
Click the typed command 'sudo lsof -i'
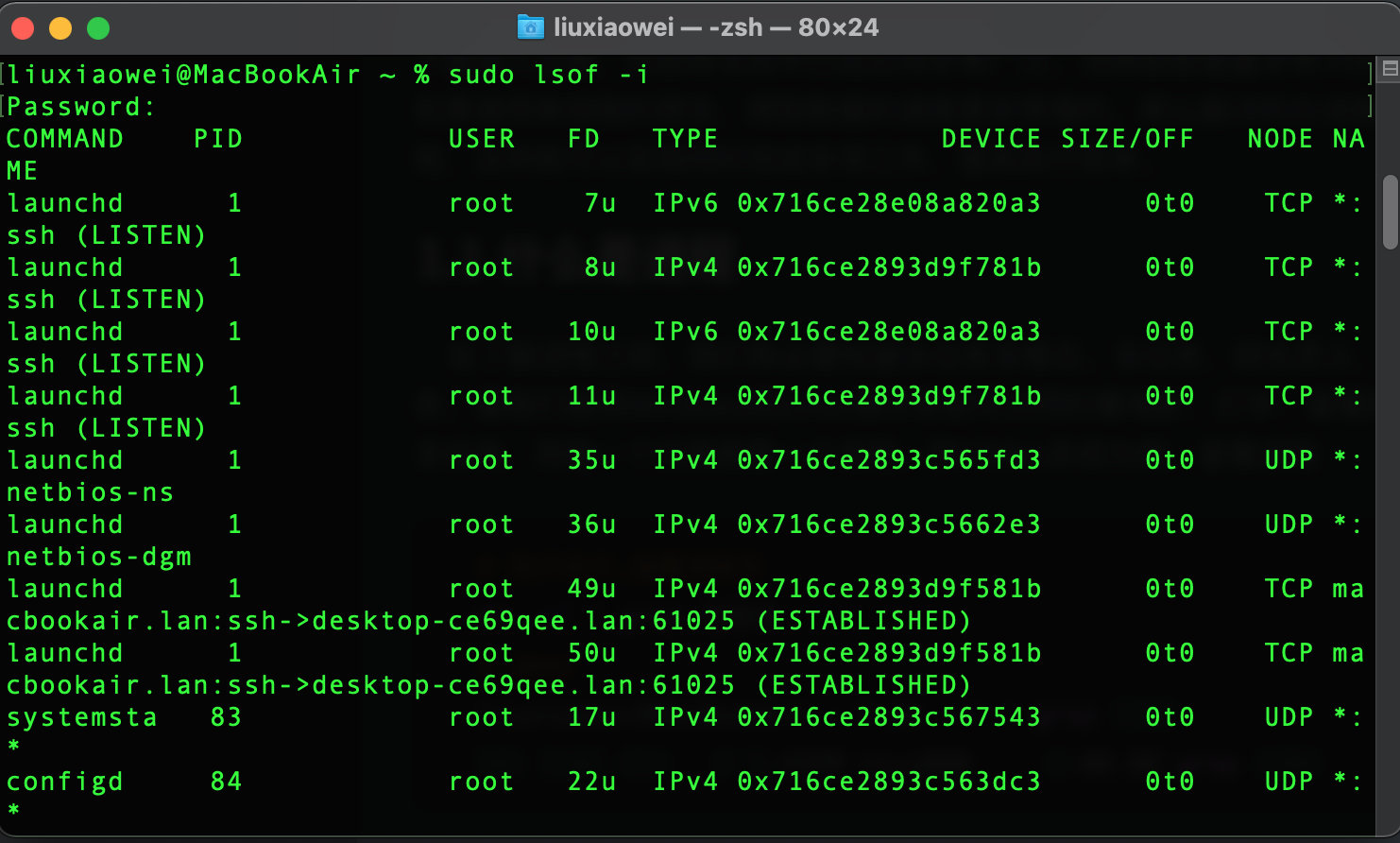coord(549,75)
